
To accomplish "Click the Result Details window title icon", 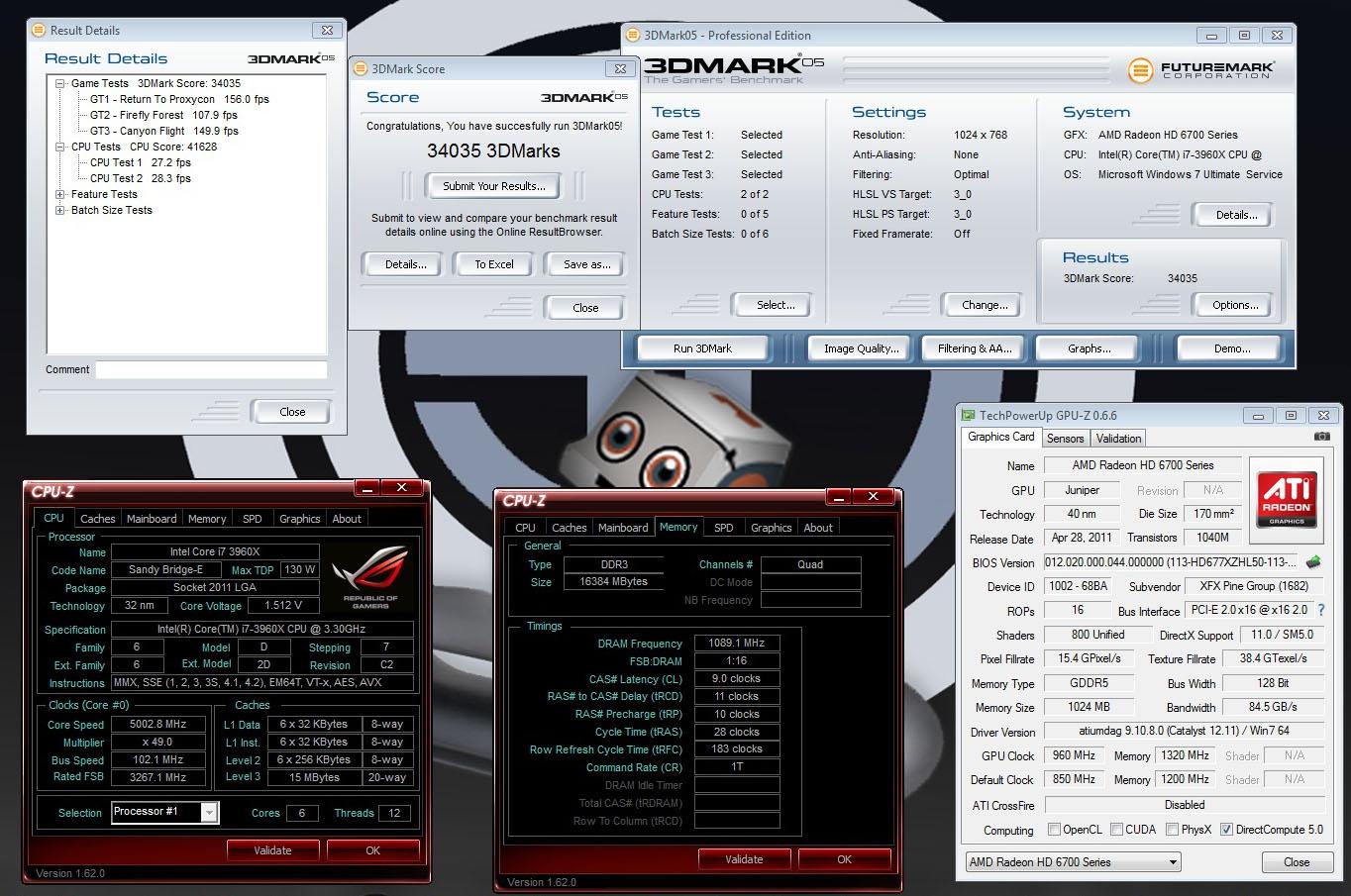I will tap(39, 31).
